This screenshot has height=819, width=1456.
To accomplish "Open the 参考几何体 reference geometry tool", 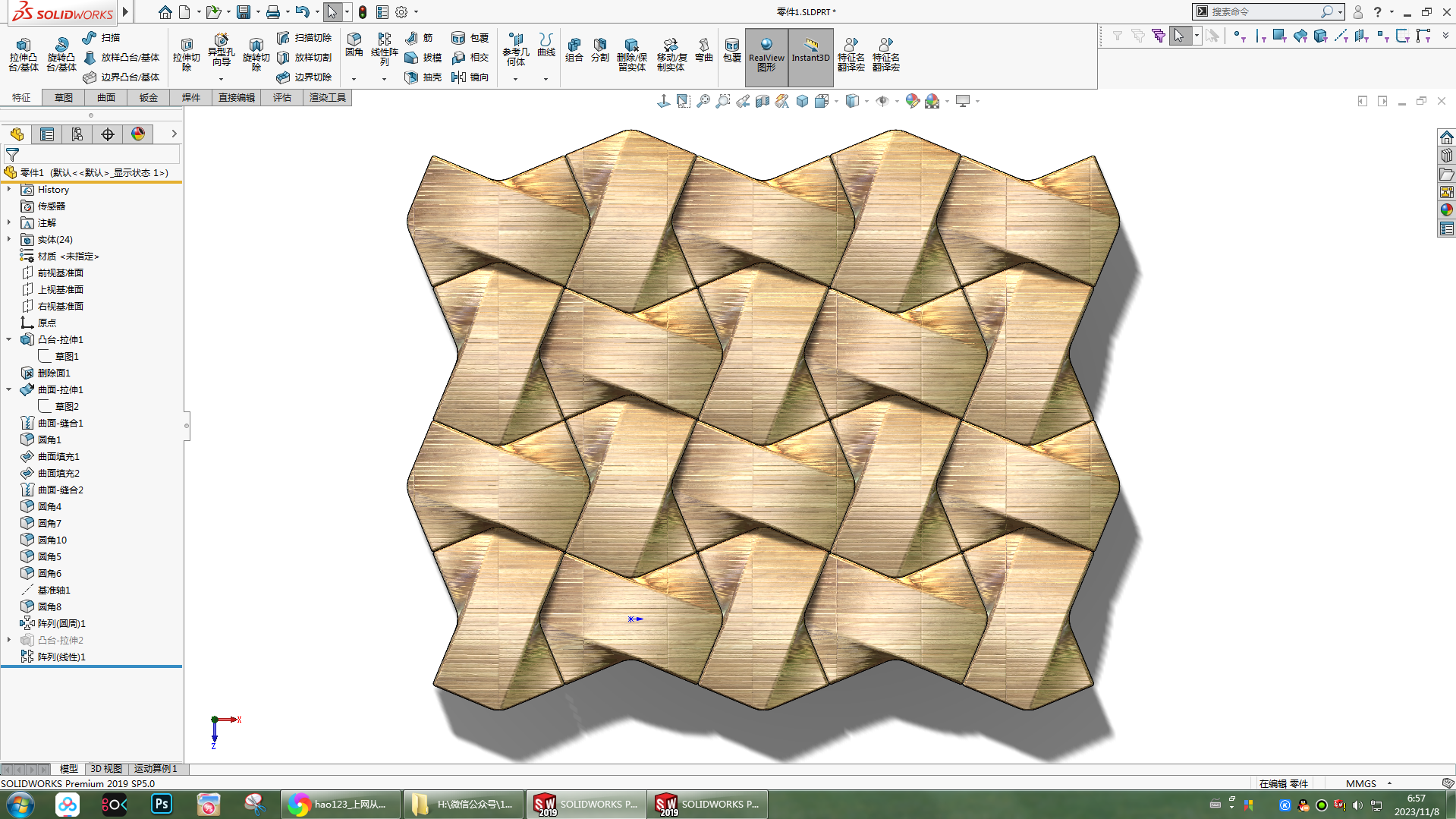I will (516, 49).
